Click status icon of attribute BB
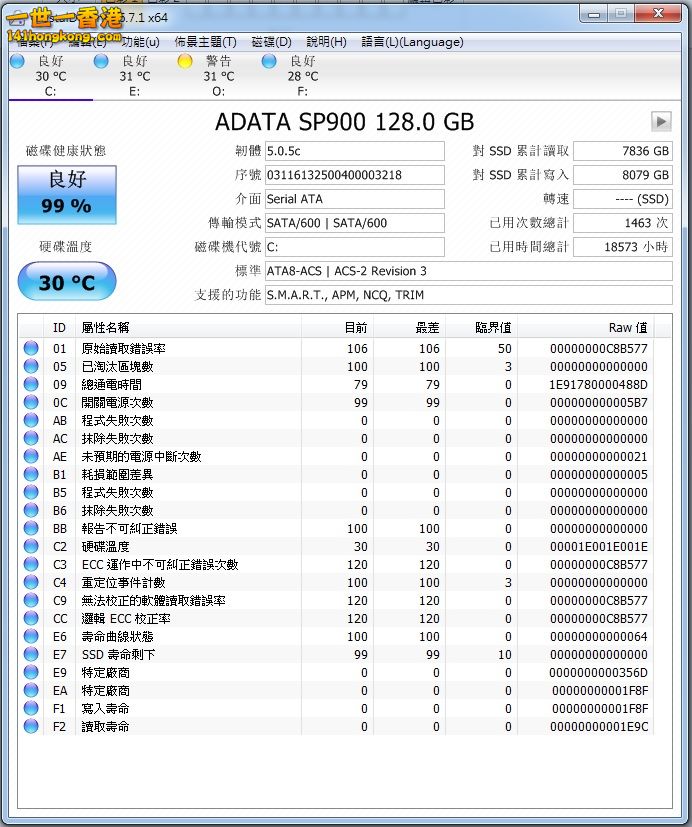This screenshot has width=692, height=827. click(x=31, y=528)
